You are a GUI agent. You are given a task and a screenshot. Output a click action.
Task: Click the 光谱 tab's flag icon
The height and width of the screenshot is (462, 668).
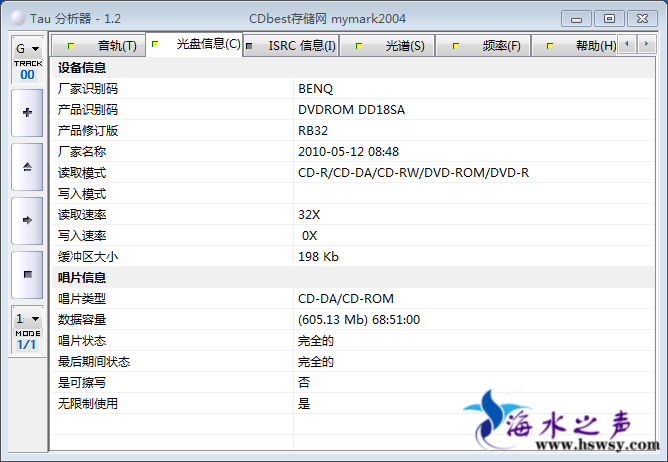pyautogui.click(x=359, y=46)
